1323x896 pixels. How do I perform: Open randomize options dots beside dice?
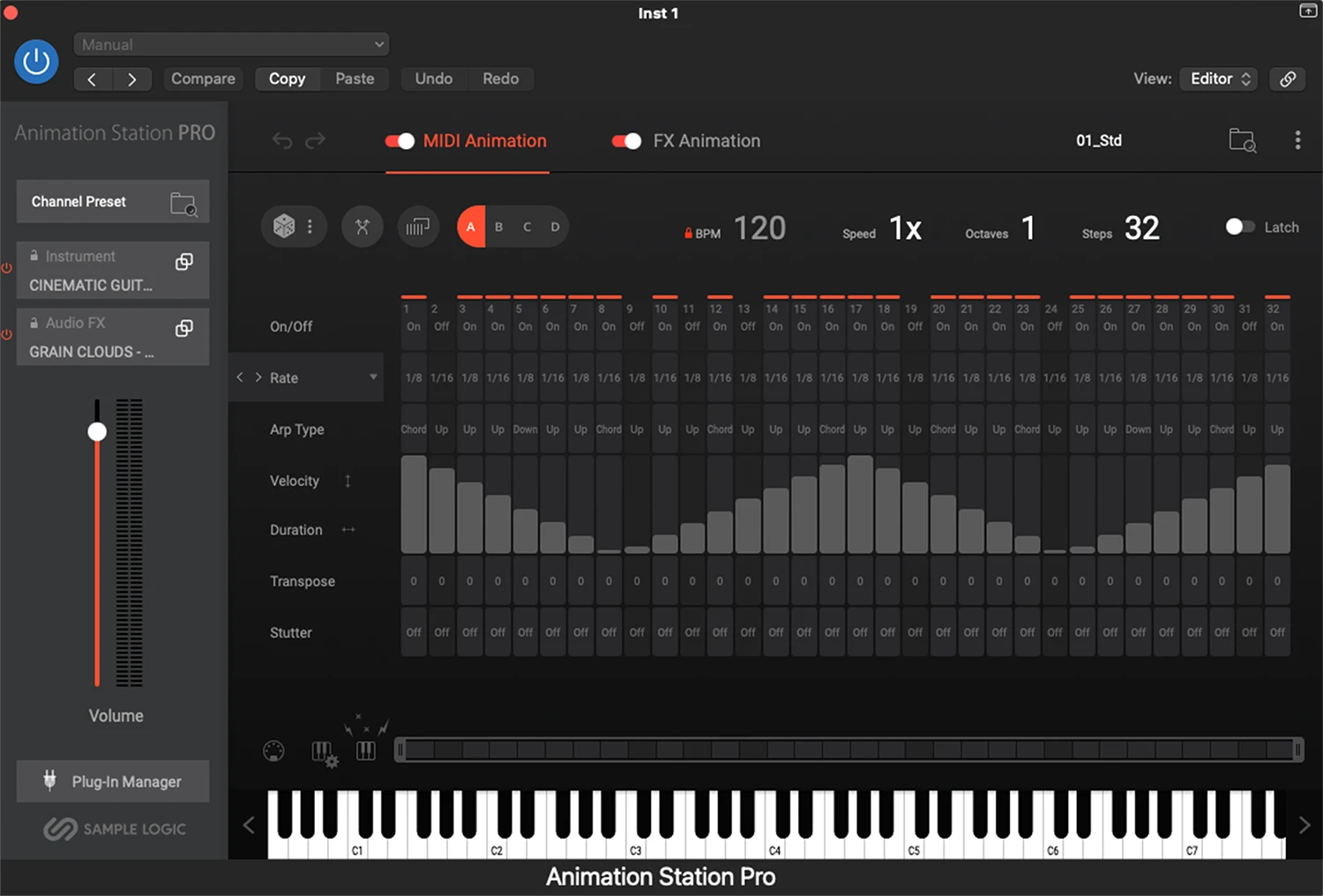[310, 227]
